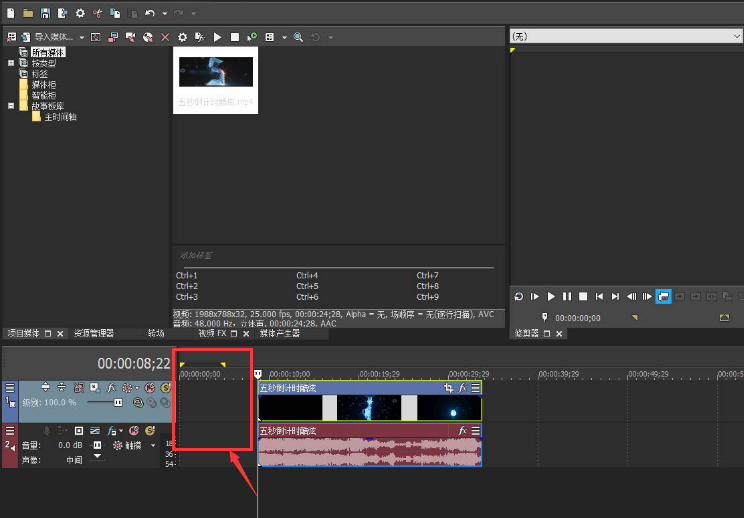Expand the 按类型 tree node
Viewport: 744px width, 518px height.
11,63
